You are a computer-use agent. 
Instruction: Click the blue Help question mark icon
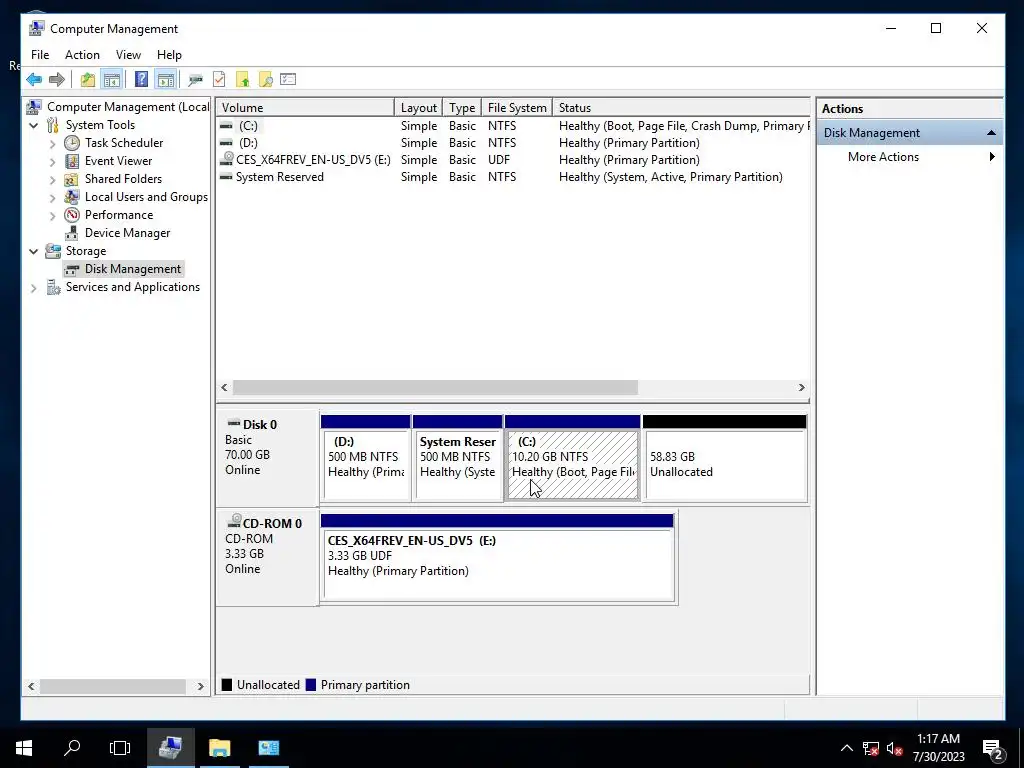[141, 80]
